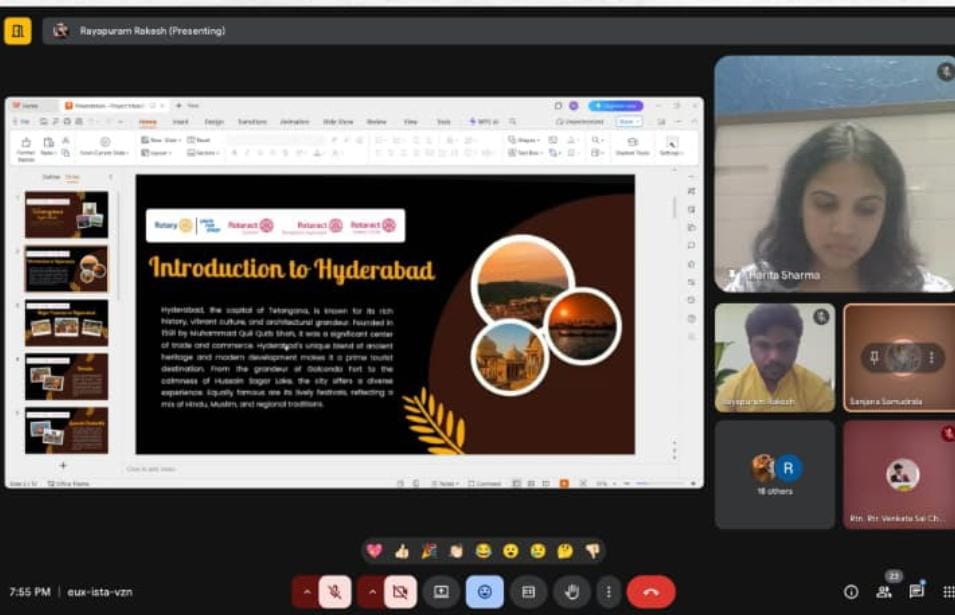This screenshot has width=955, height=615.
Task: Select the Introduction to Hyderabad slide thumbnail
Action: point(66,269)
